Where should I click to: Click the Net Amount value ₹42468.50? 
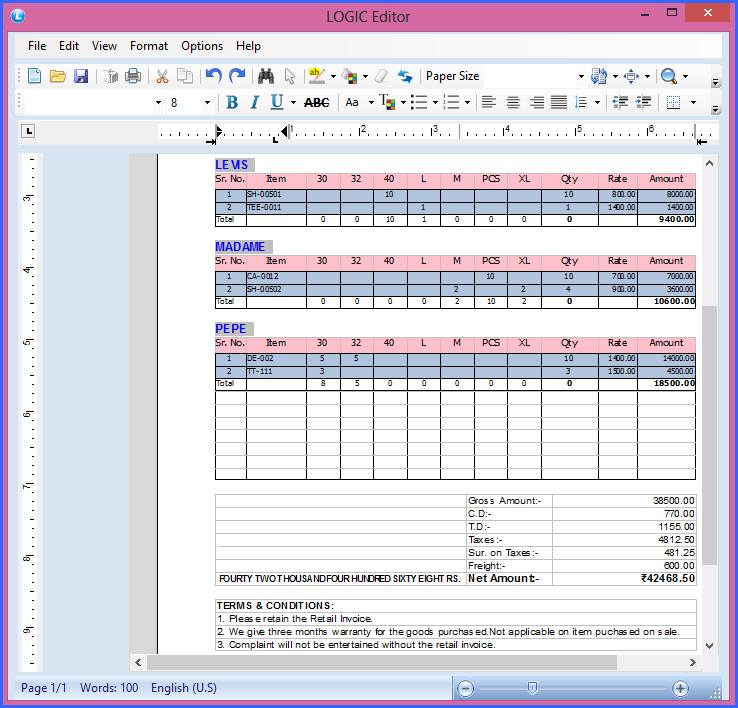pos(667,578)
